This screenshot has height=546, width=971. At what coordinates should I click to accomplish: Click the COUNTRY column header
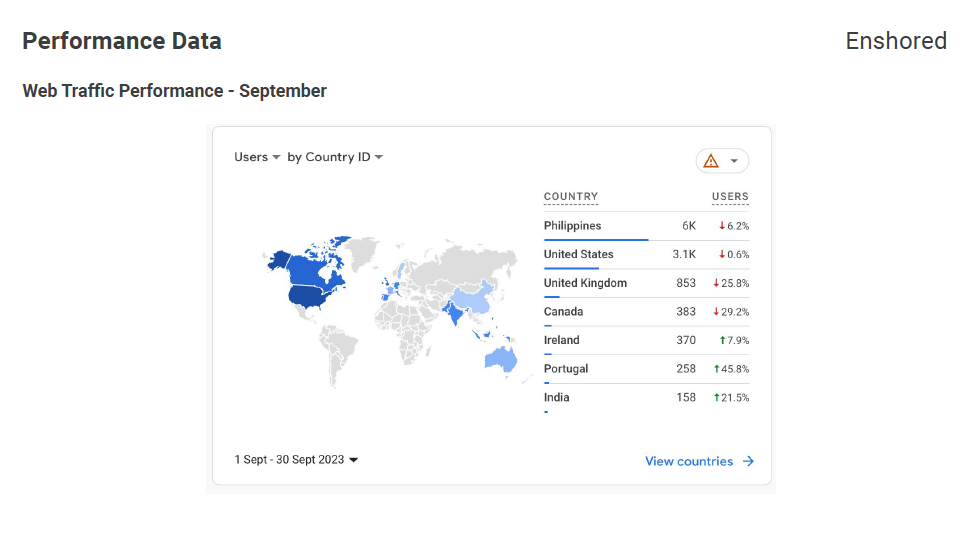571,197
